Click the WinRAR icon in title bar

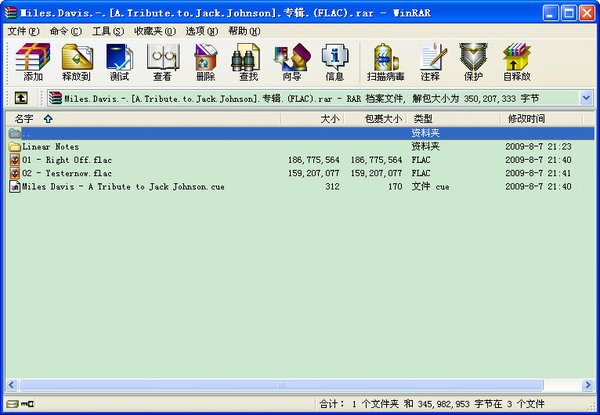(11, 13)
